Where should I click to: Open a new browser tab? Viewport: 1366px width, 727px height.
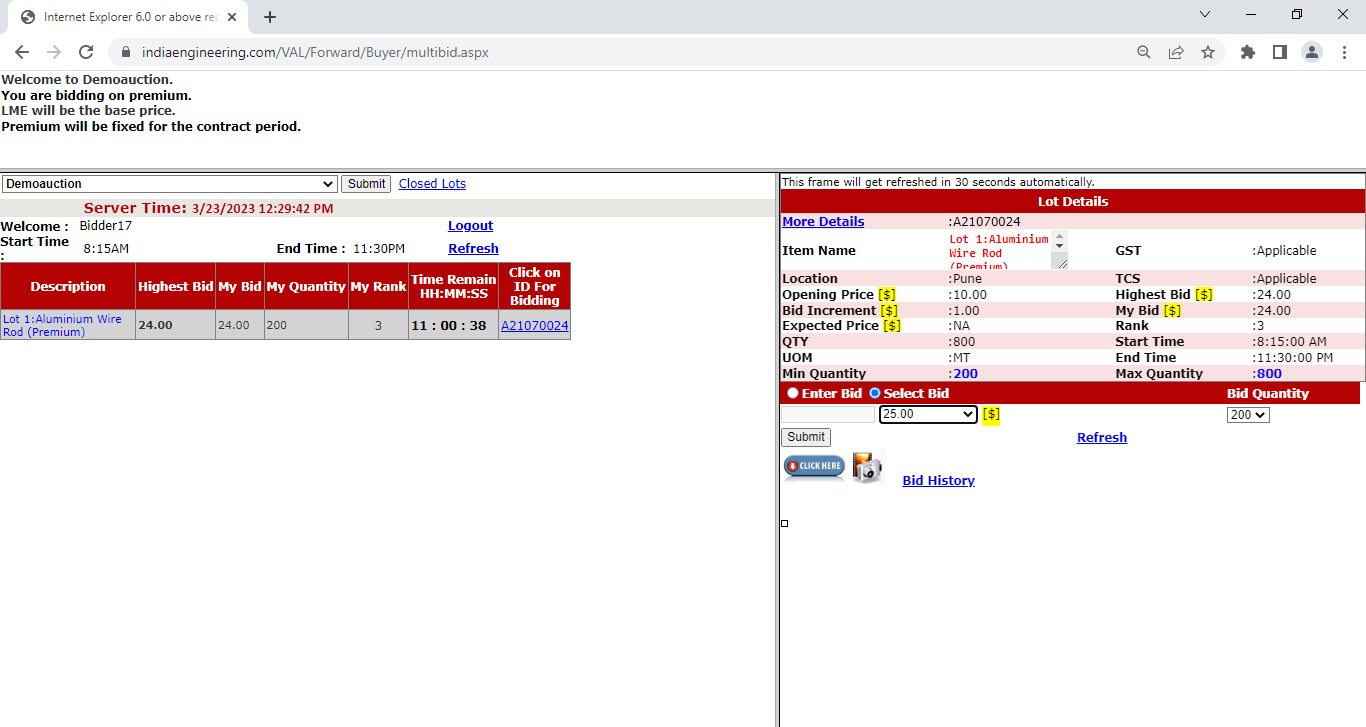point(270,17)
